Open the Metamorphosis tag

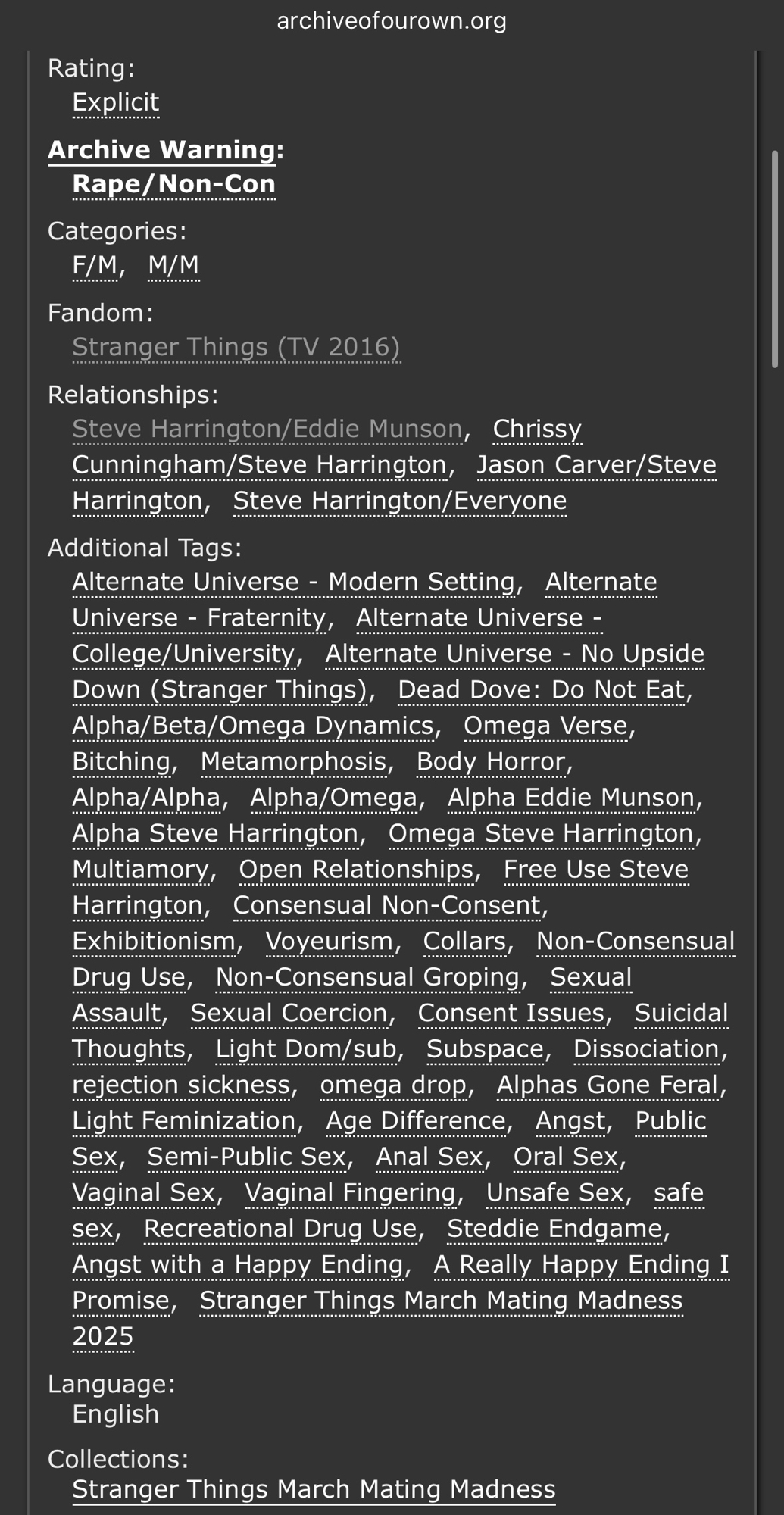(x=293, y=761)
